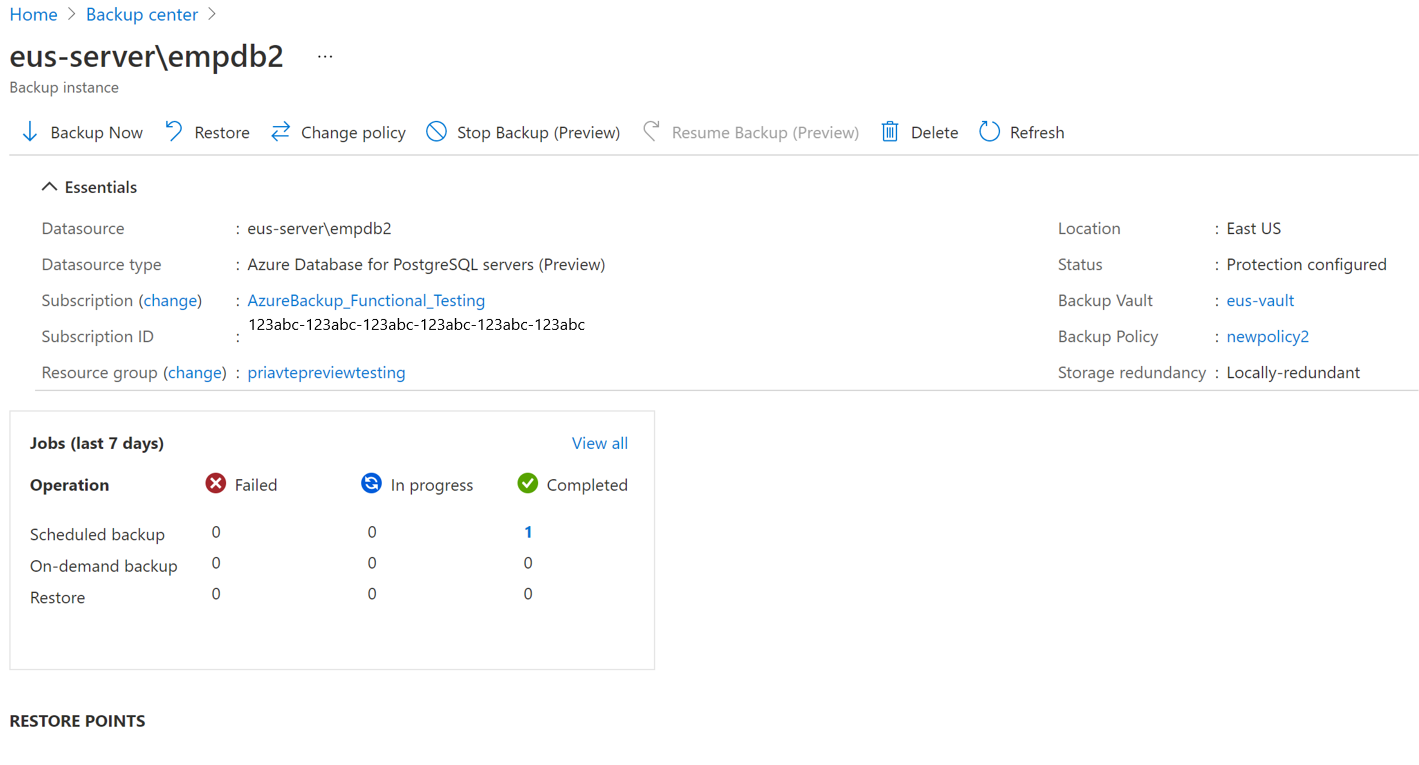Refresh the backup instance page
This screenshot has height=765, width=1419.
(989, 131)
